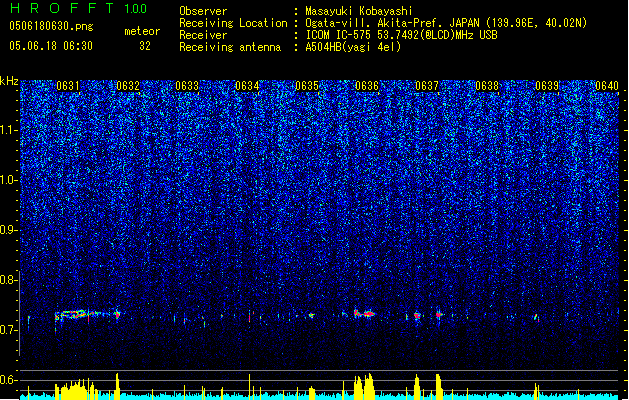The height and width of the screenshot is (400, 629).
Task: Click the 0631 time marker
Action: point(68,86)
